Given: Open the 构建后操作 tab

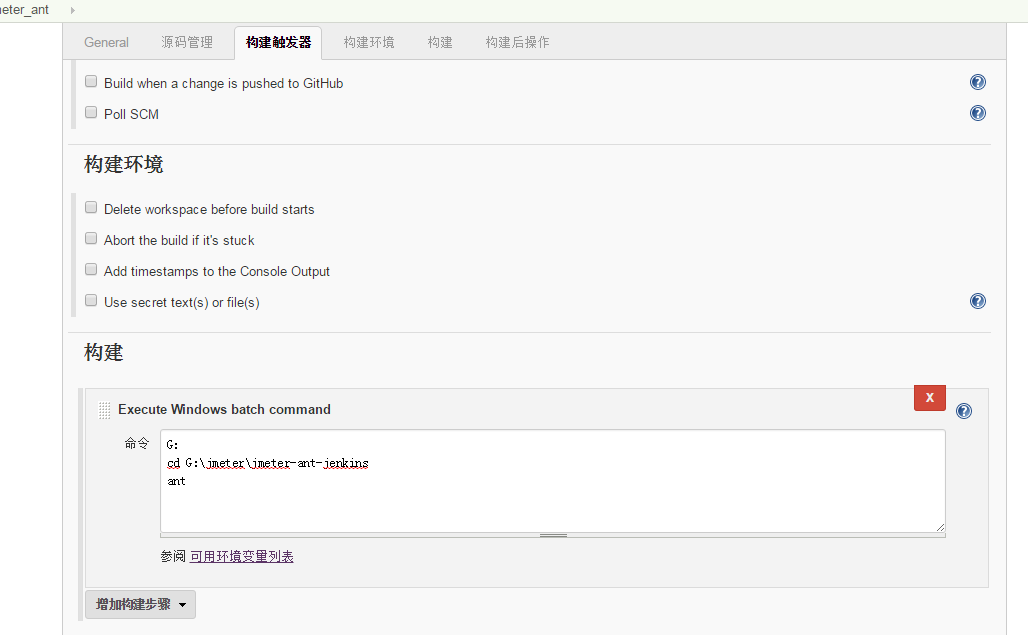Looking at the screenshot, I should tap(516, 42).
